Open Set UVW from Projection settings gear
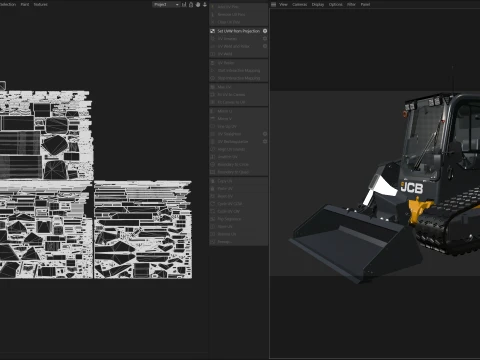The image size is (480, 360). (x=265, y=31)
